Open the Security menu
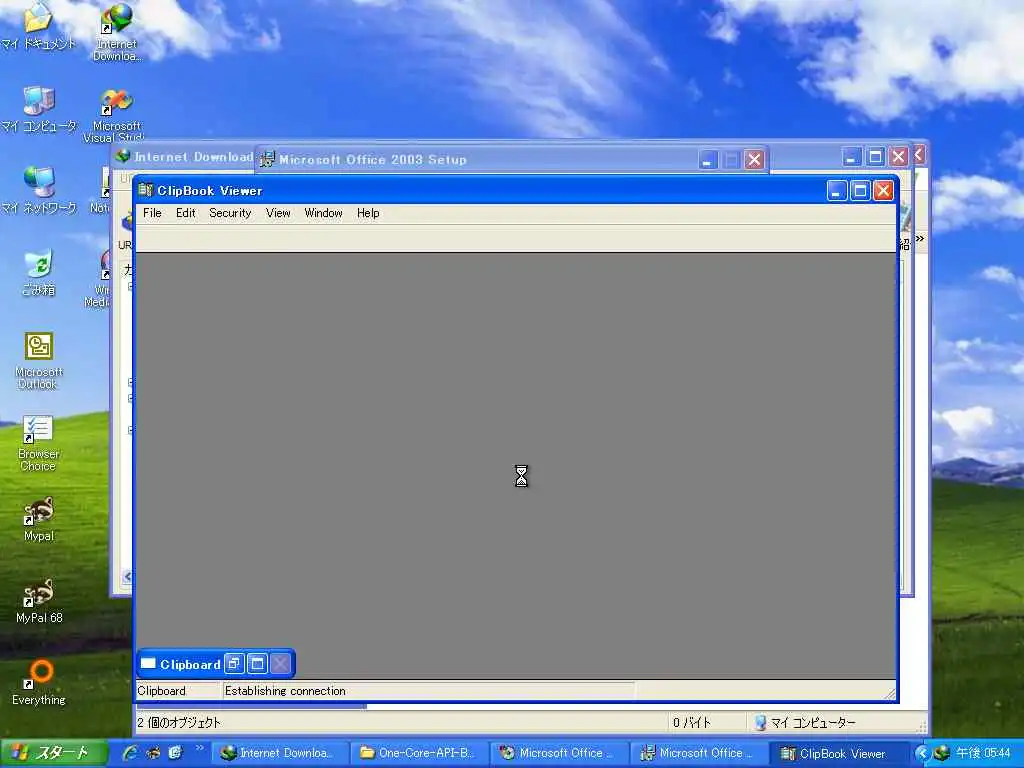 point(230,213)
